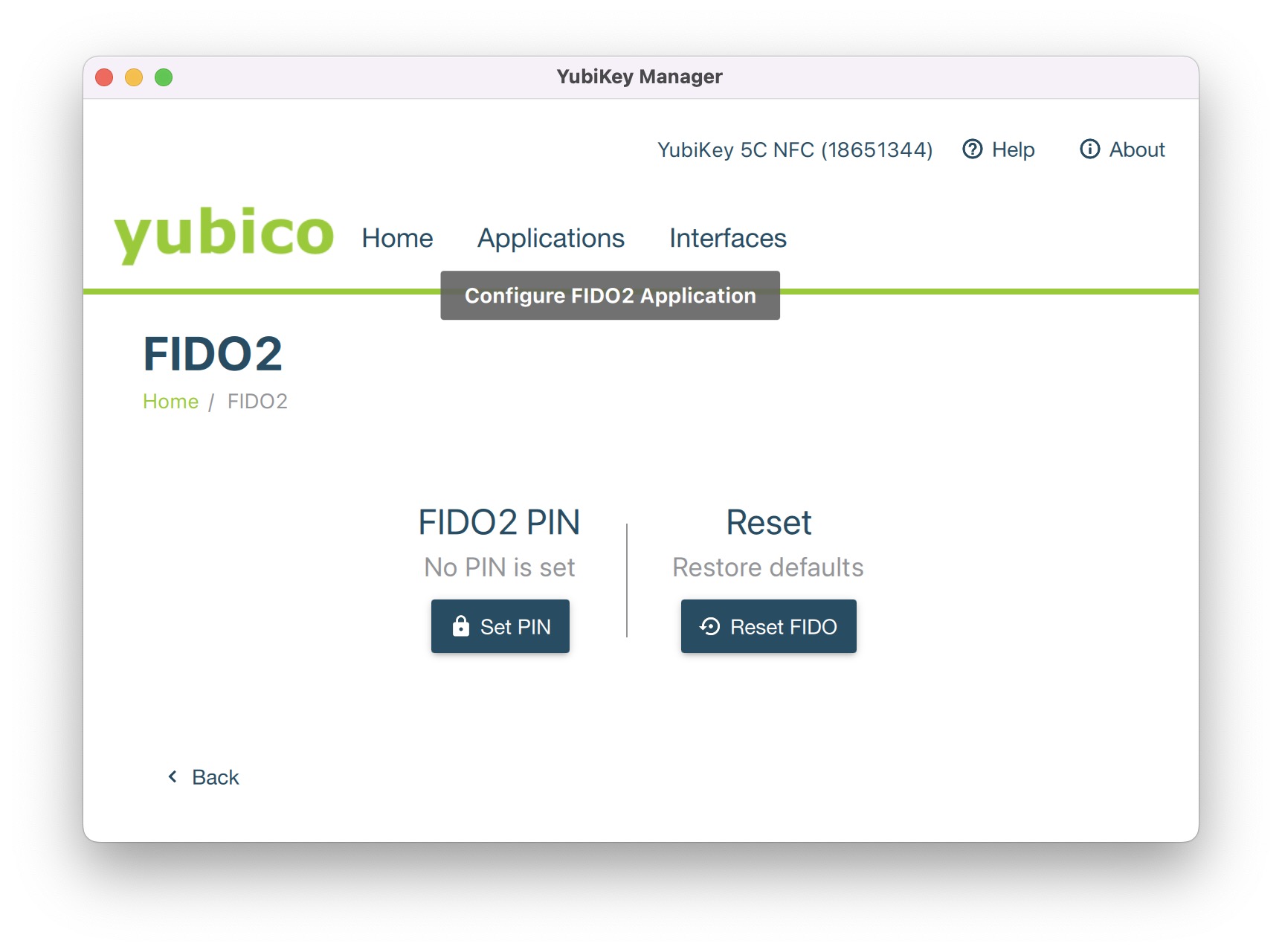Click the 'Configure FIDO2 Application' tooltip
Image resolution: width=1282 pixels, height=952 pixels.
tap(611, 295)
